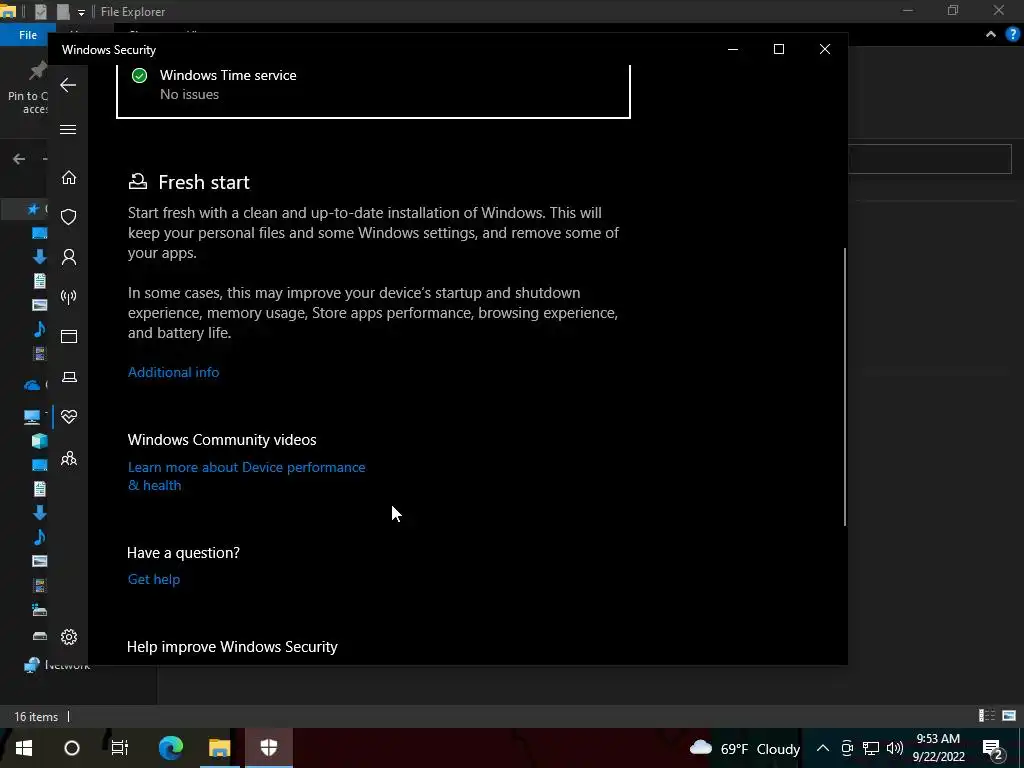Click the File Explorer search box
The height and width of the screenshot is (768, 1024).
(x=929, y=159)
